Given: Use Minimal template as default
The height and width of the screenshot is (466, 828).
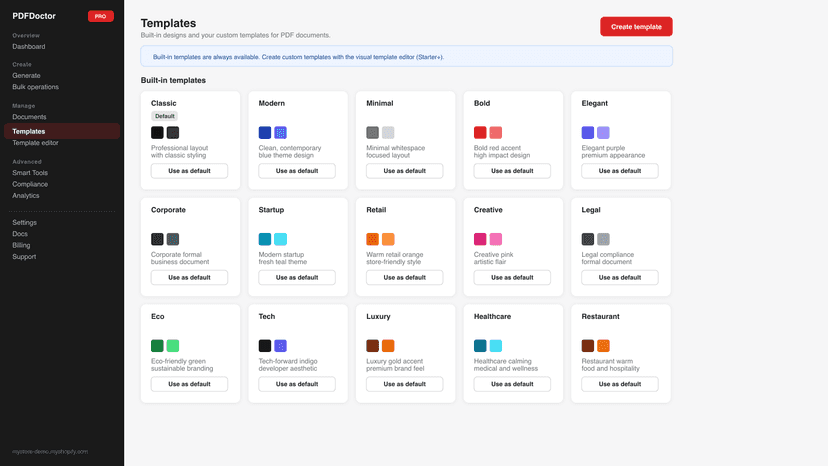Looking at the screenshot, I should [x=404, y=171].
